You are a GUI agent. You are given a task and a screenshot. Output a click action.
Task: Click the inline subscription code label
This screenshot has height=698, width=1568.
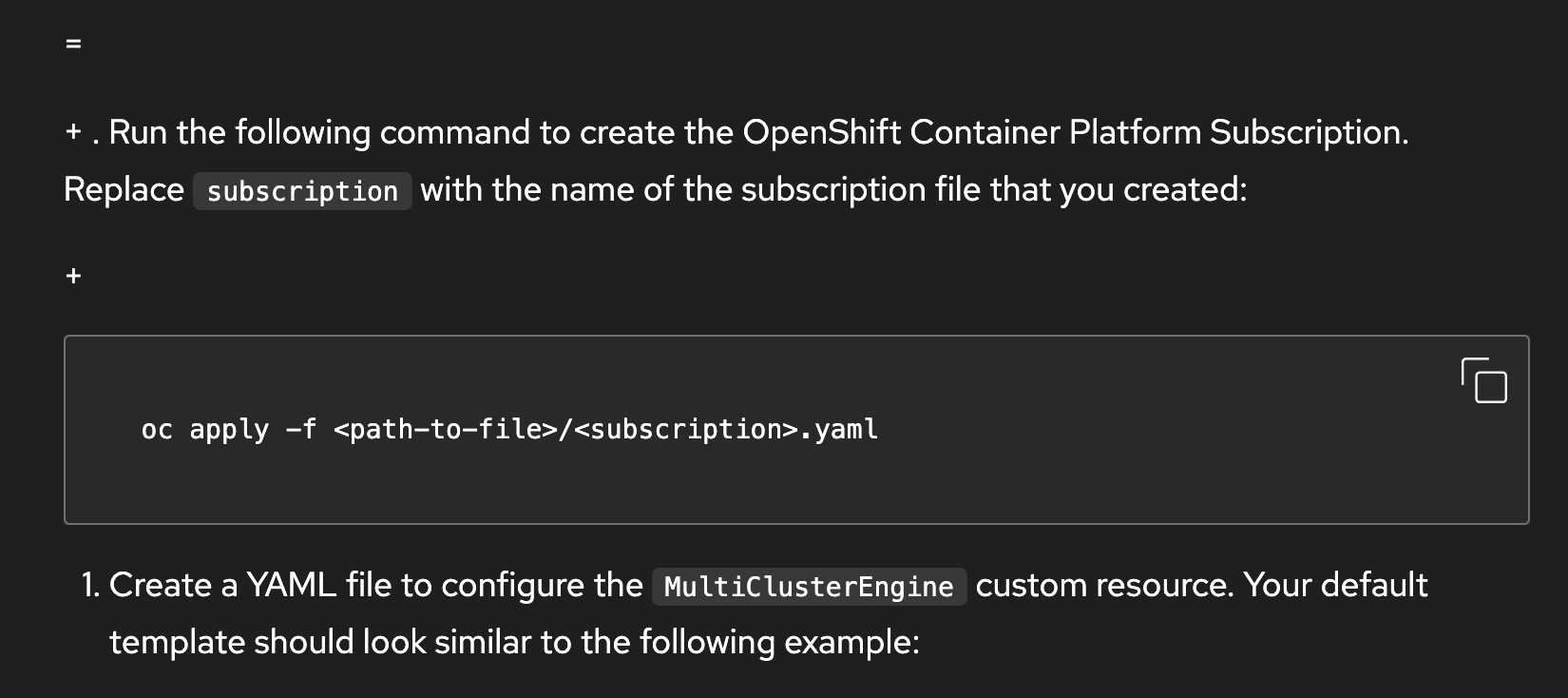coord(302,191)
